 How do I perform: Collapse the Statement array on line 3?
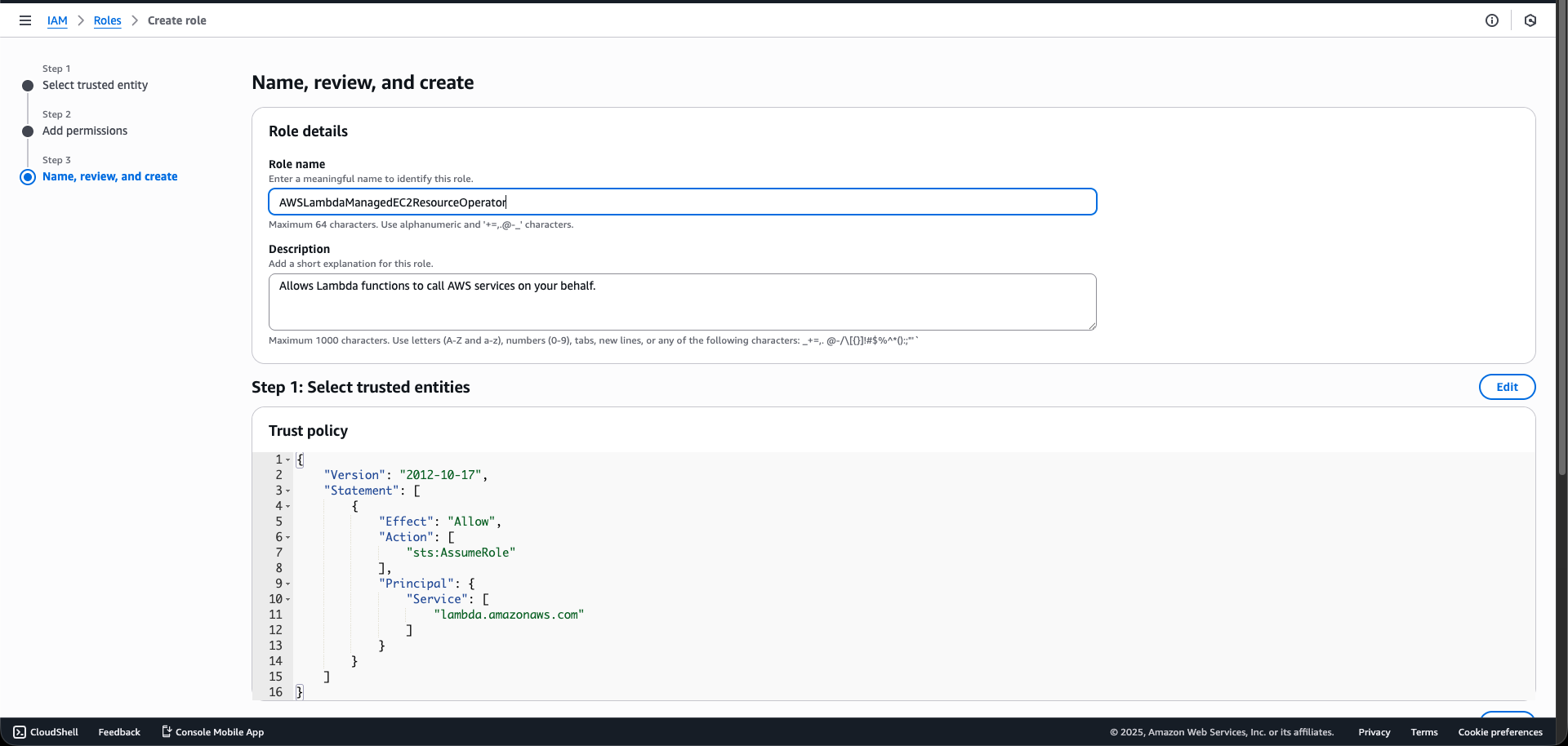tap(287, 491)
